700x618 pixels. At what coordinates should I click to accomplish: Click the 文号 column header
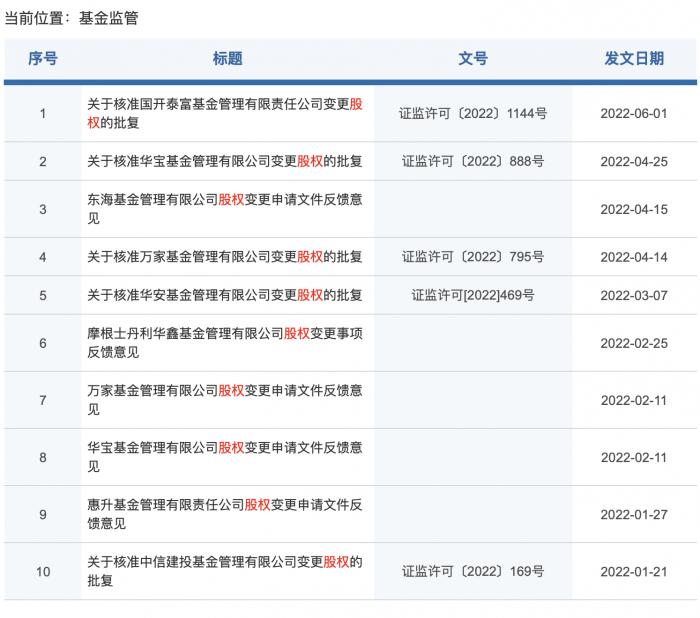[x=472, y=59]
